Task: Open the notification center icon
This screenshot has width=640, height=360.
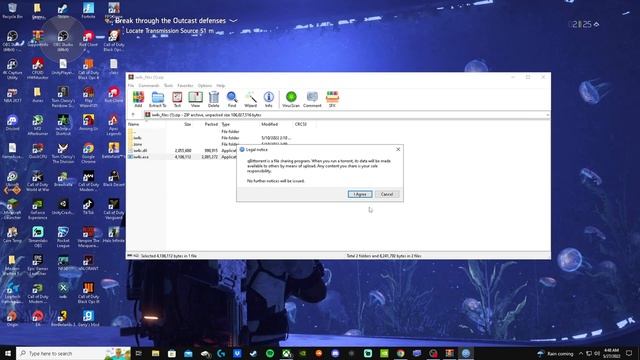Action: tap(629, 353)
